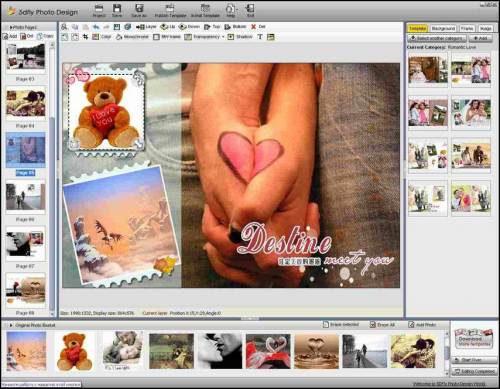Viewport: 500px width, 389px height.
Task: Switch to the Template tab
Action: [x=418, y=29]
